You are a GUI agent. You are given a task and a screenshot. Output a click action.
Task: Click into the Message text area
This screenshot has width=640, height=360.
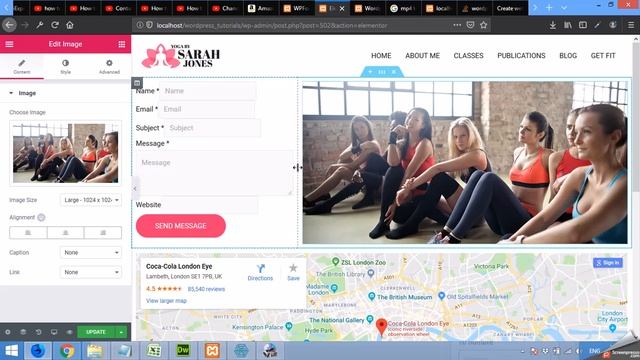click(214, 173)
